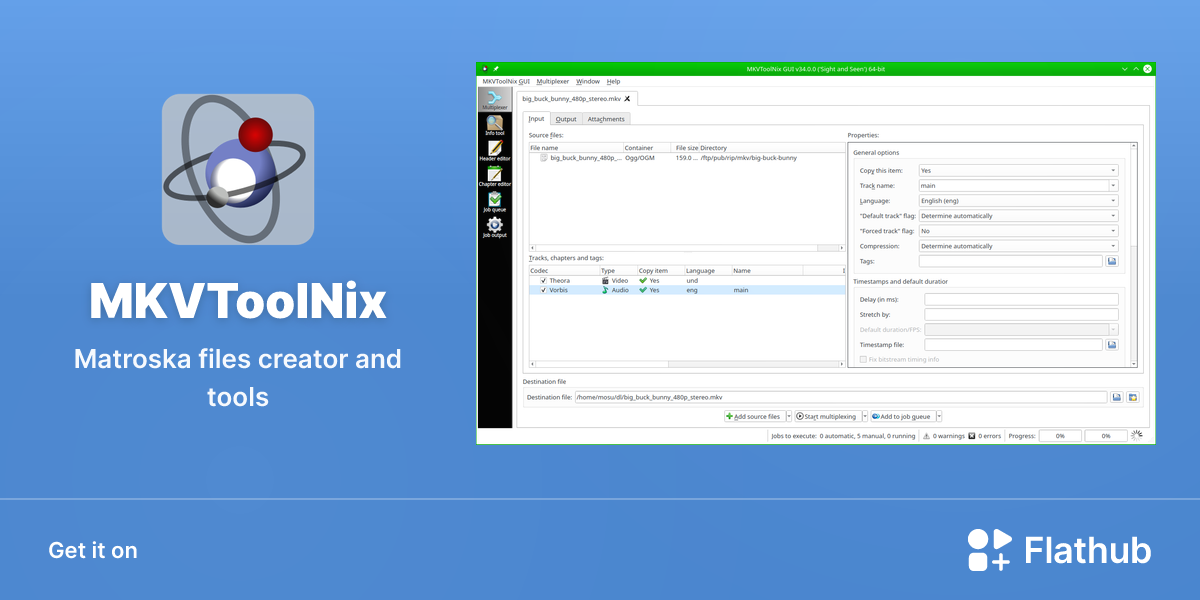Click the Video type icon in Theora row
Viewport: 1200px width, 600px height.
pos(605,281)
